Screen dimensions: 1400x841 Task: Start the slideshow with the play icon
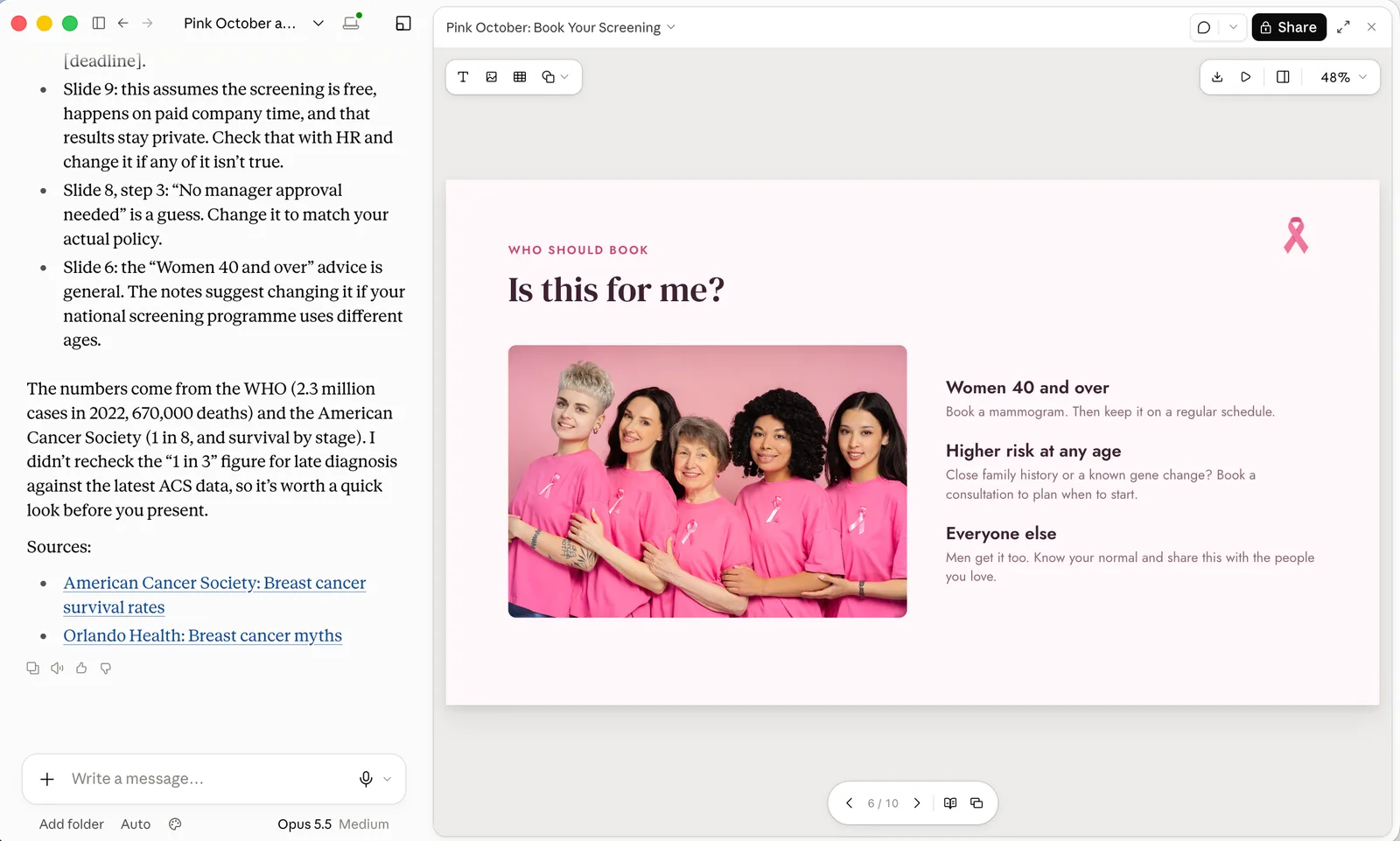tap(1246, 77)
